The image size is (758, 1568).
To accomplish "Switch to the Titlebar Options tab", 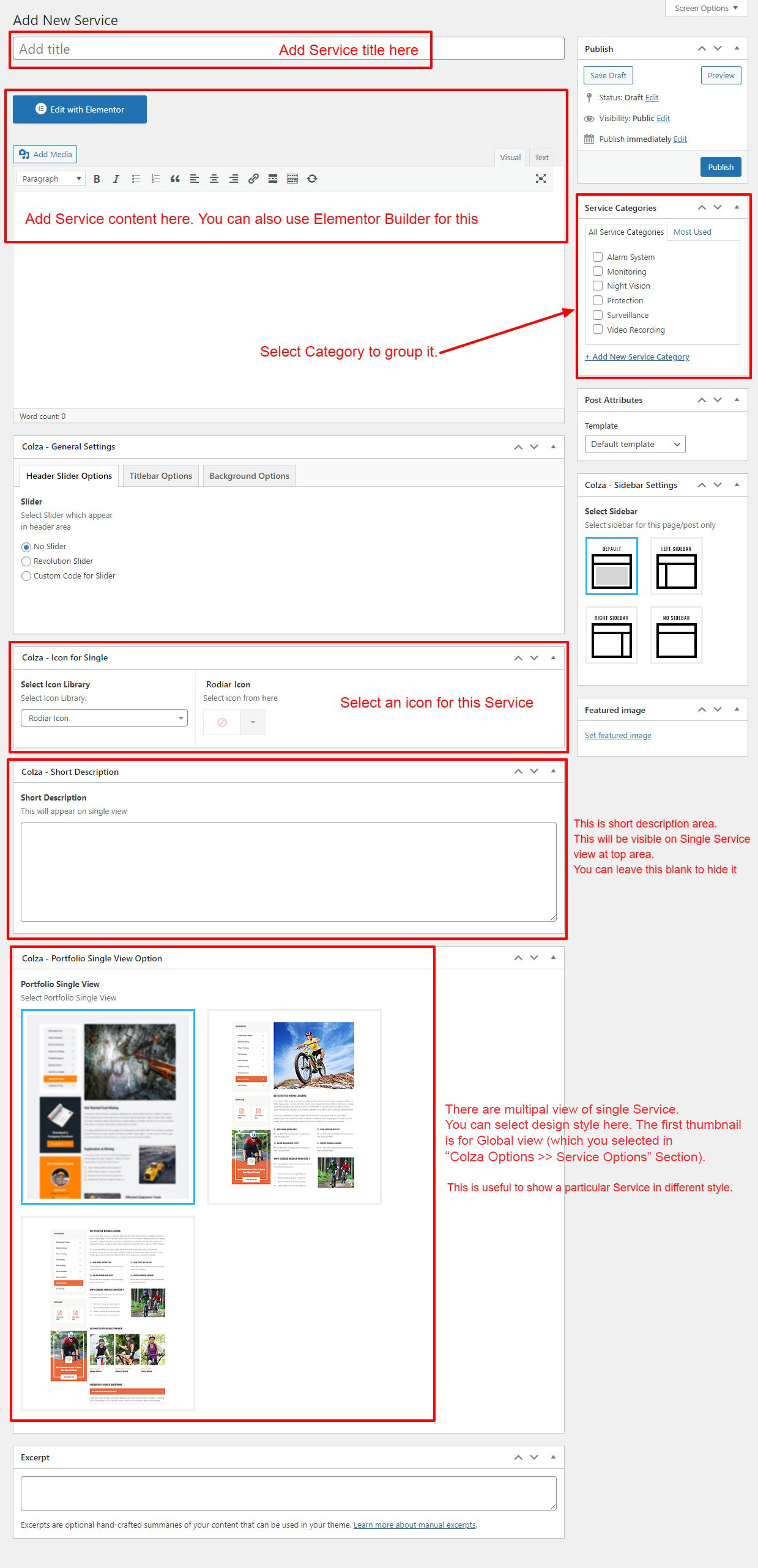I will coord(160,476).
